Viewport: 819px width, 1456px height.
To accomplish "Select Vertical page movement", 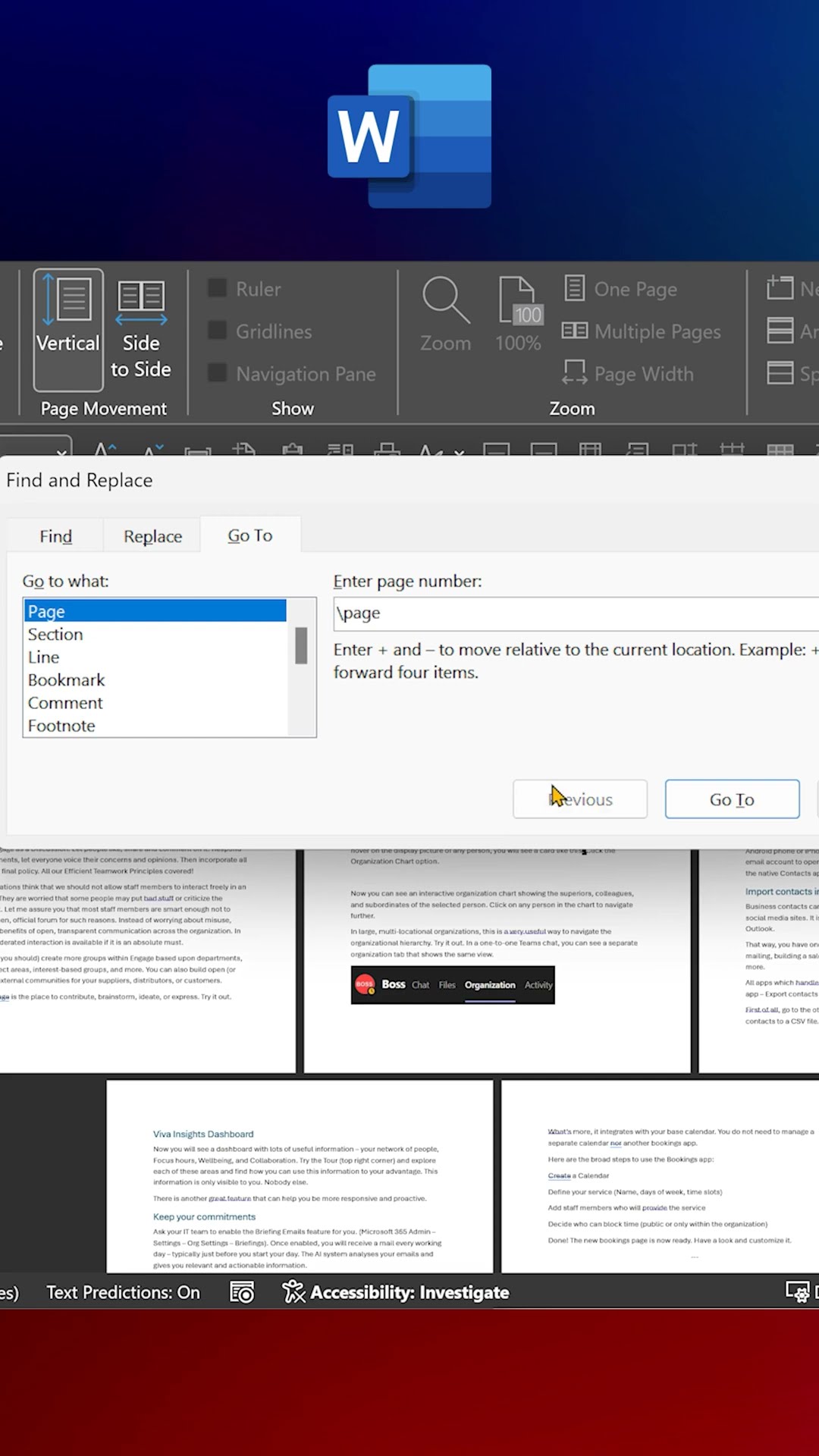I will pyautogui.click(x=68, y=329).
